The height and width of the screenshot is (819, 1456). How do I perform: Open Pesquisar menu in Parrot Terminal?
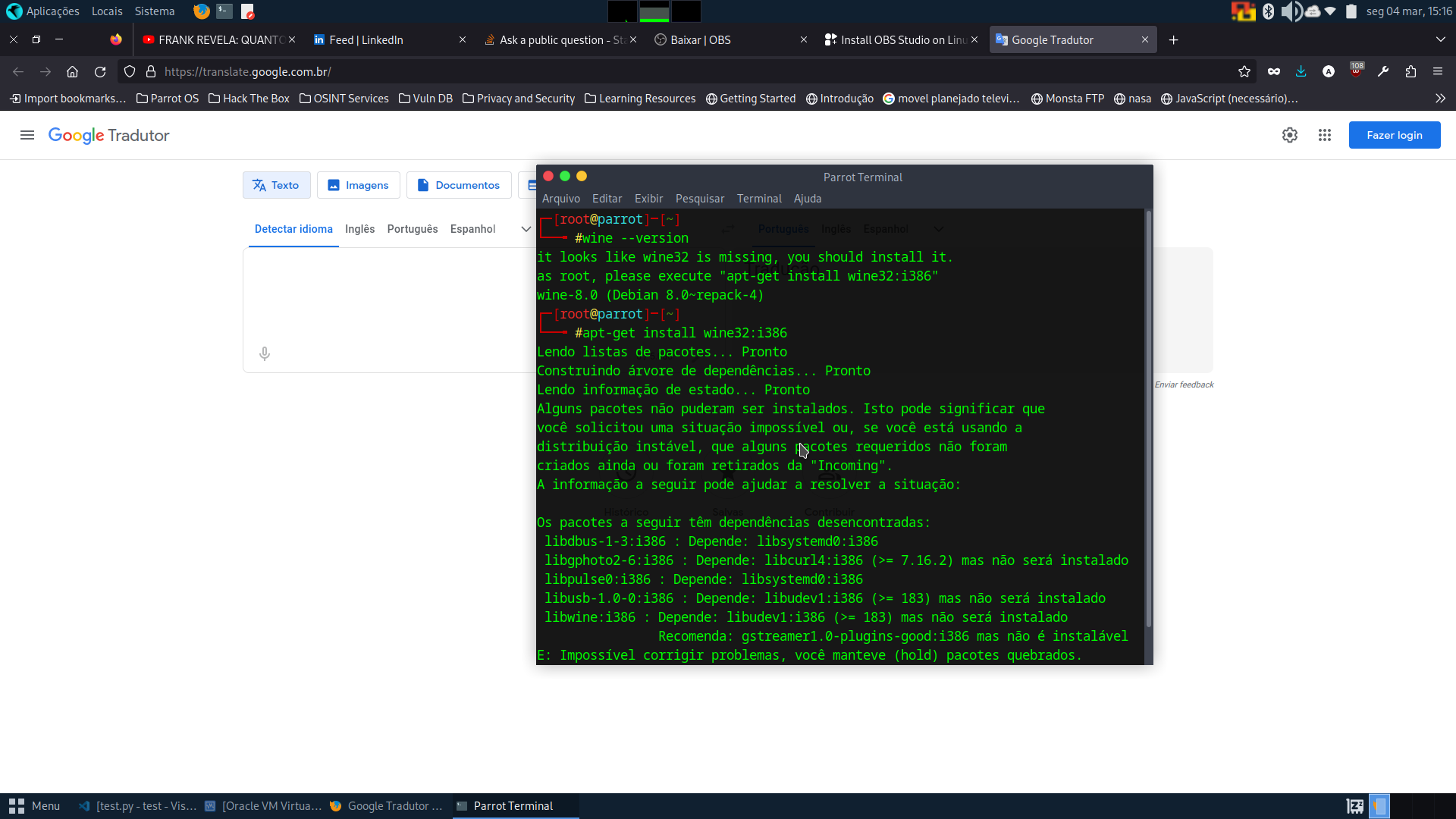(x=700, y=199)
